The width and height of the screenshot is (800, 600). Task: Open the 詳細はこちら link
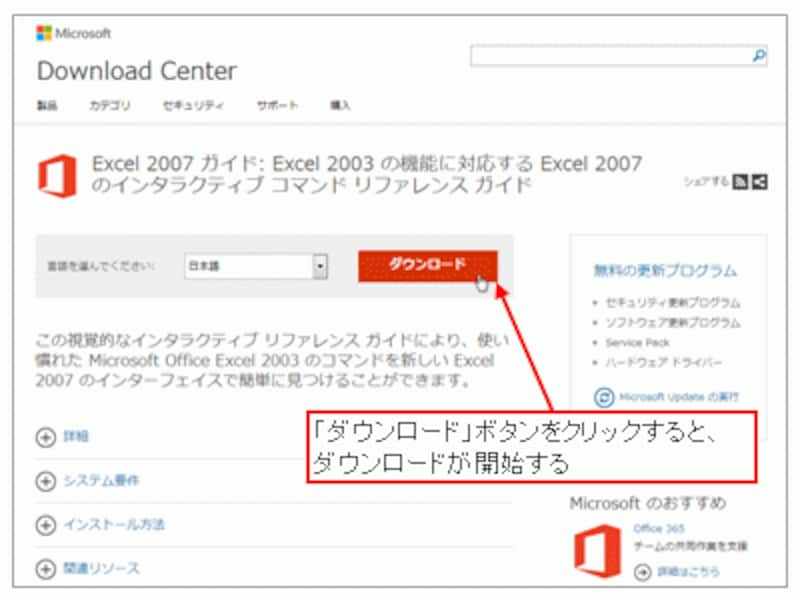(x=688, y=571)
